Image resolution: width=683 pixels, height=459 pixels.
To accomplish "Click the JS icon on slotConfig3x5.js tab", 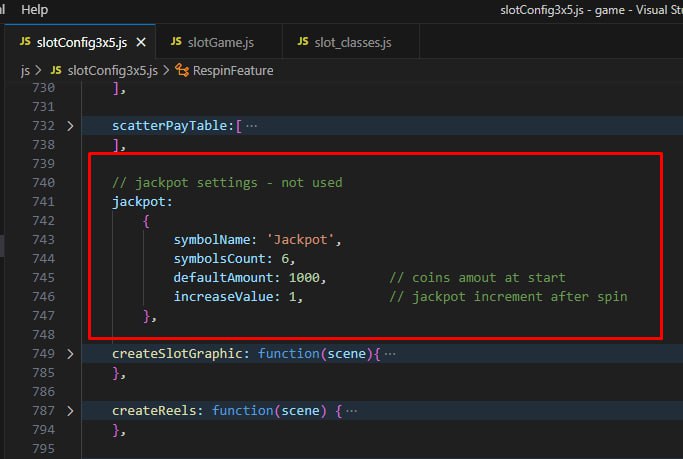I will [25, 41].
